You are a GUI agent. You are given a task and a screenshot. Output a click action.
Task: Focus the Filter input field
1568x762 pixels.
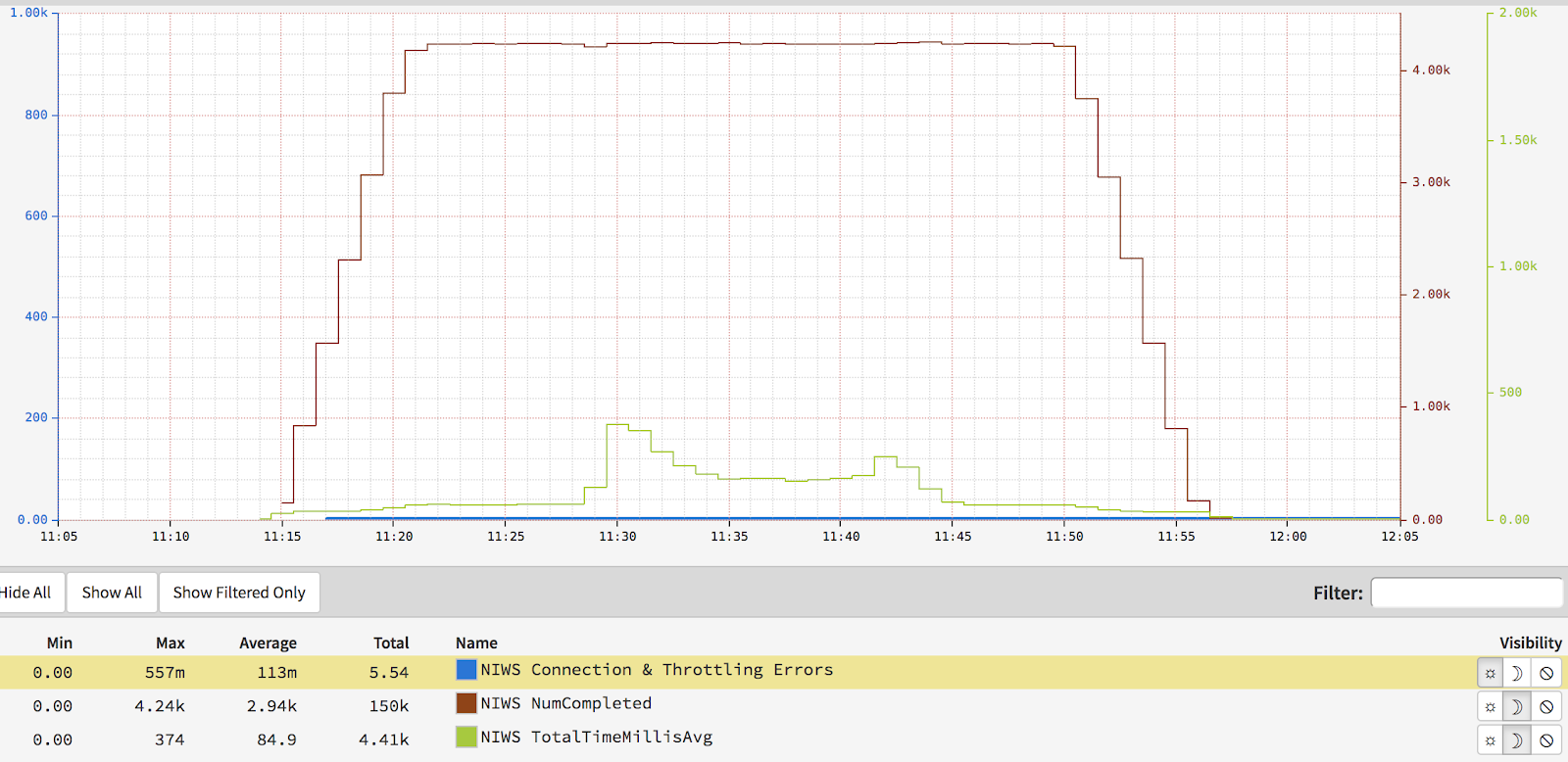[x=1466, y=593]
